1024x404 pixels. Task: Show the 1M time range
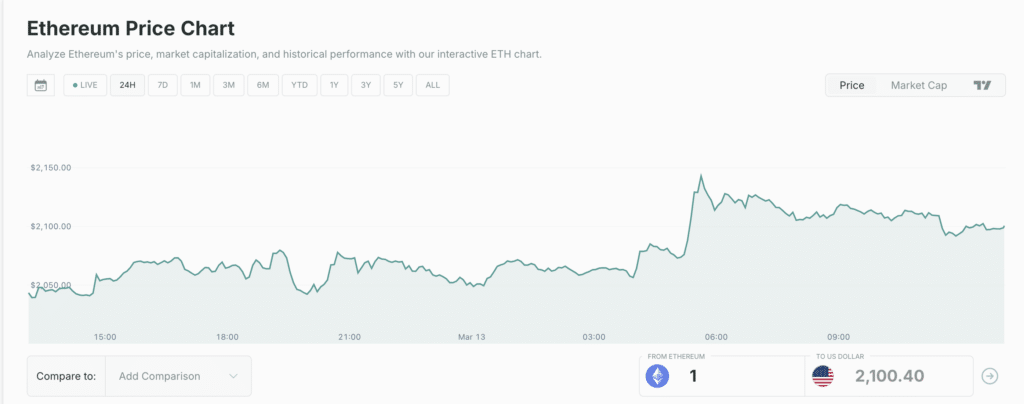click(195, 85)
